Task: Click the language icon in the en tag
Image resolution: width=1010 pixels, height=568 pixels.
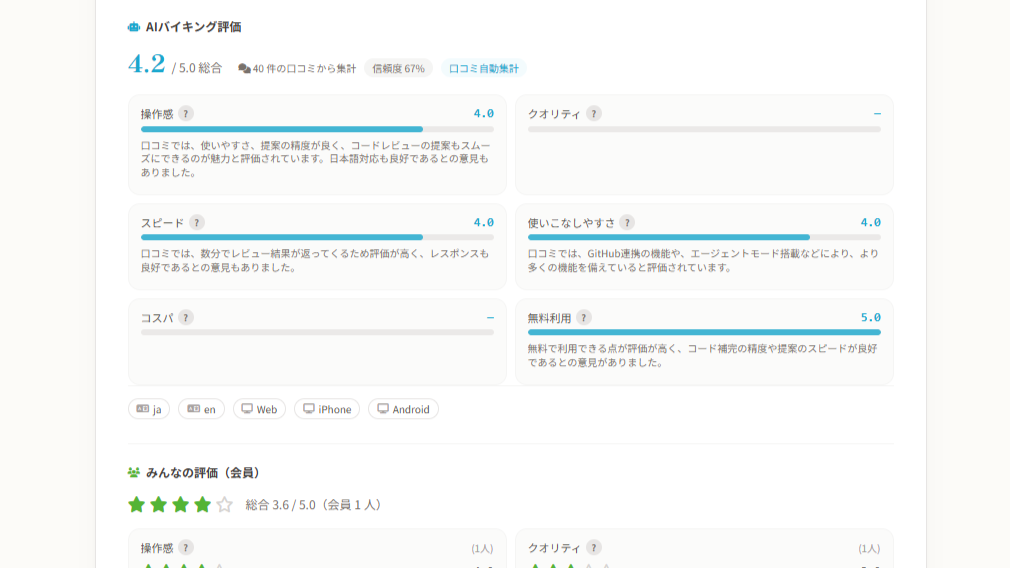Action: (193, 409)
